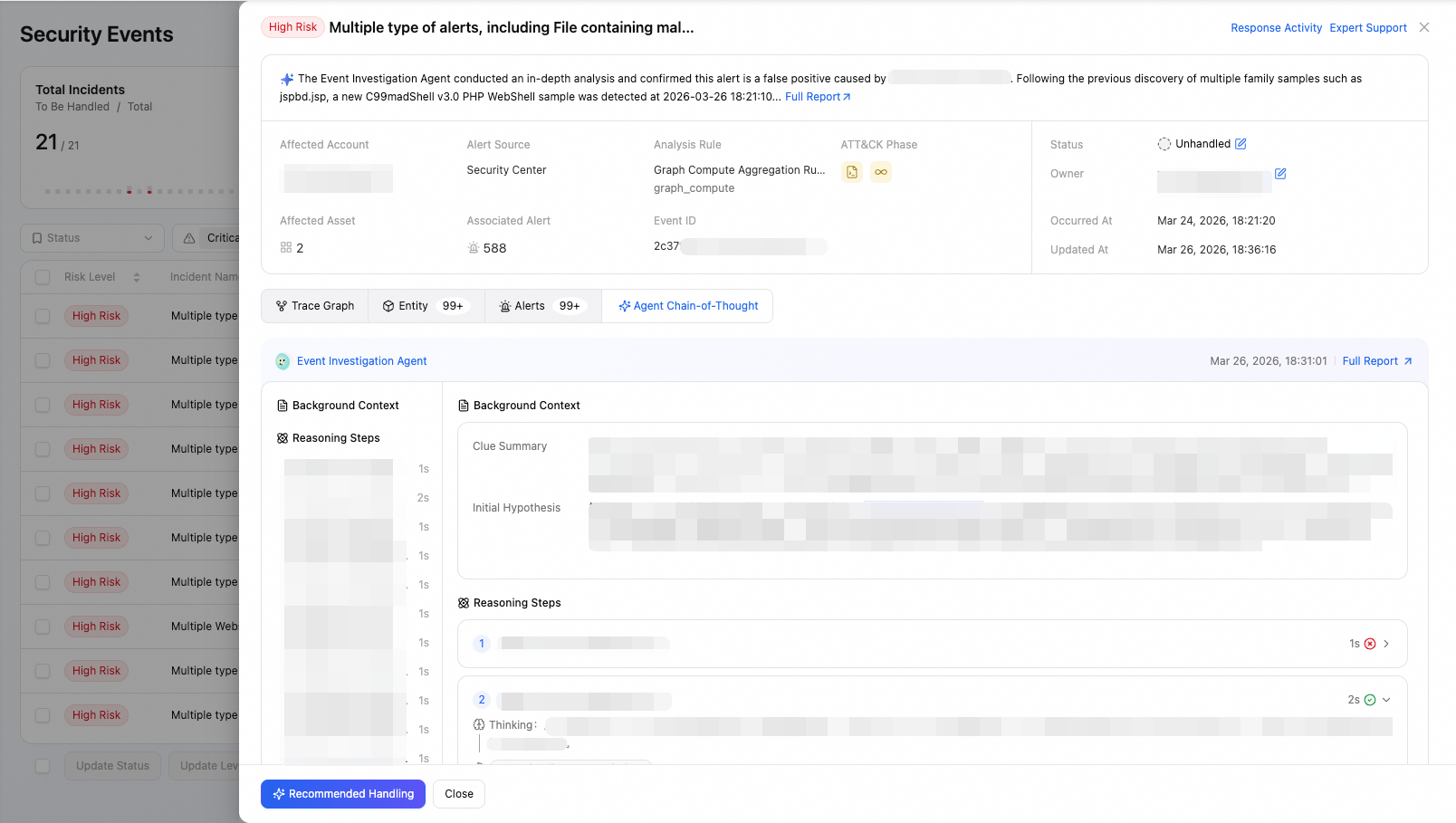Viewport: 1456px width, 823px height.
Task: Open Full Report link in summary text
Action: 818,97
